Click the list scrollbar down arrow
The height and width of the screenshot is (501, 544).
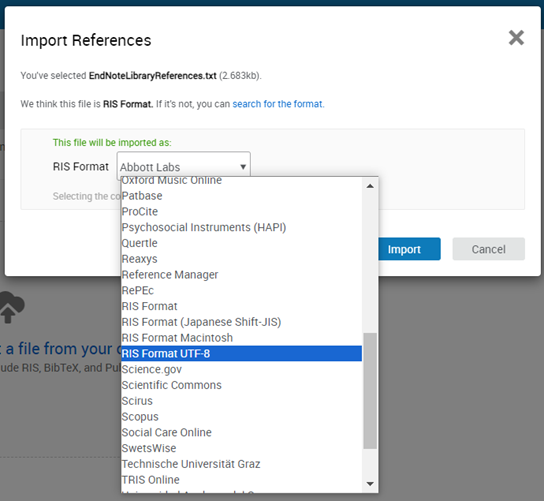coord(370,484)
